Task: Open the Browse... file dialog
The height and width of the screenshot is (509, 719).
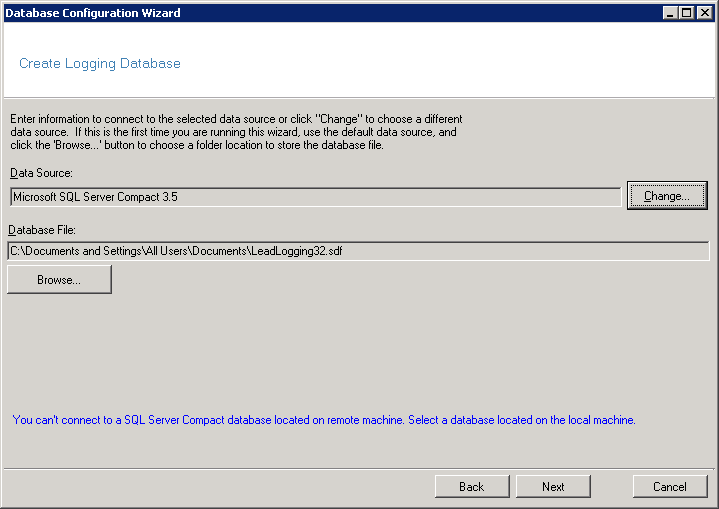Action: [x=59, y=280]
